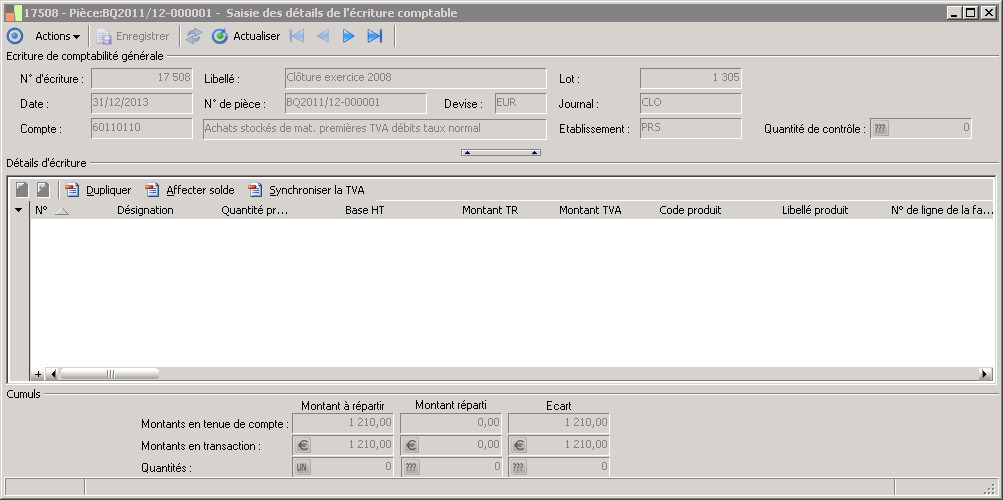Click the Libellé produit column header
The width and height of the screenshot is (1003, 500).
coord(815,210)
